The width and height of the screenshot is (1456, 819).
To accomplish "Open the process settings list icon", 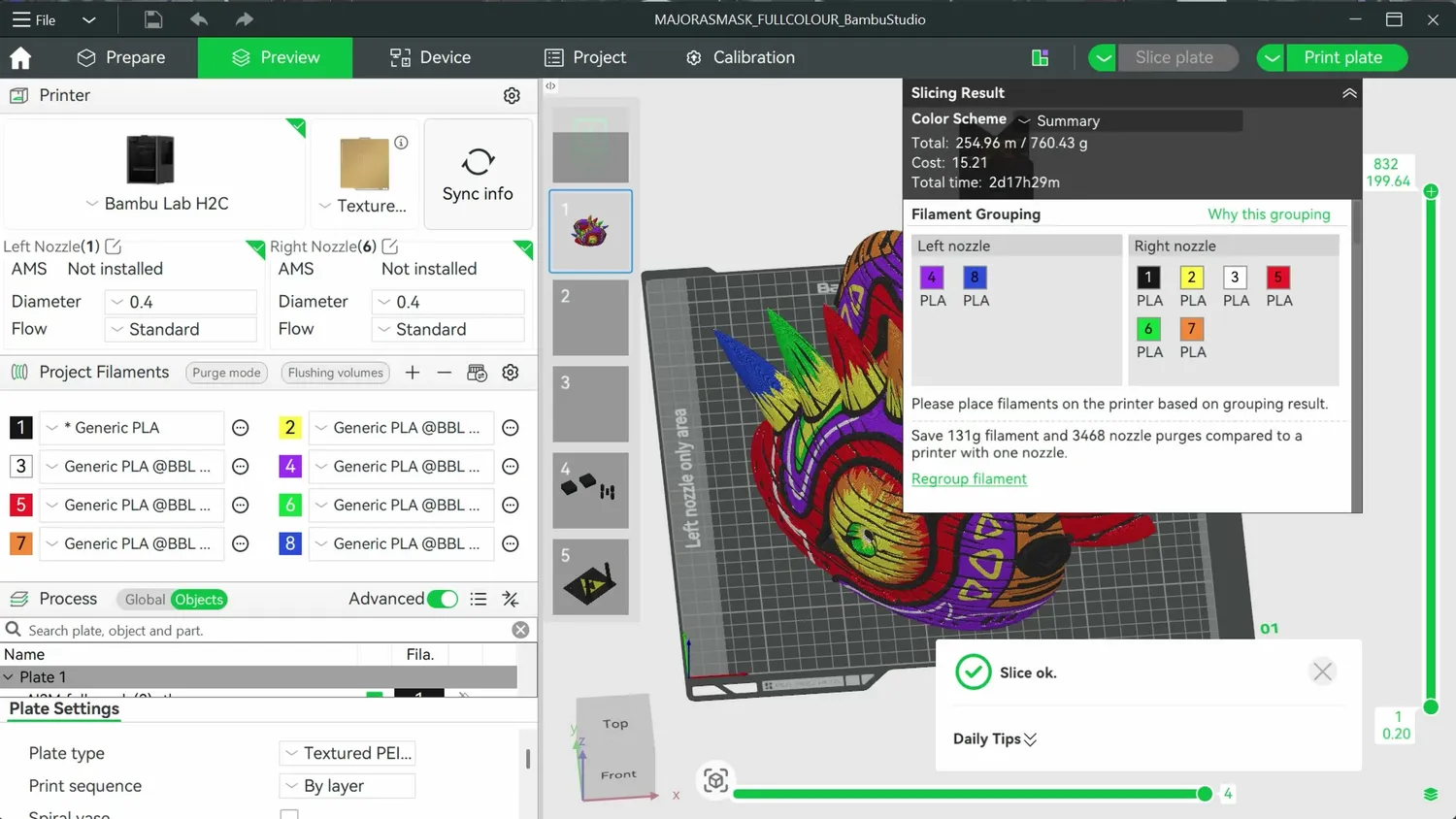I will [479, 600].
